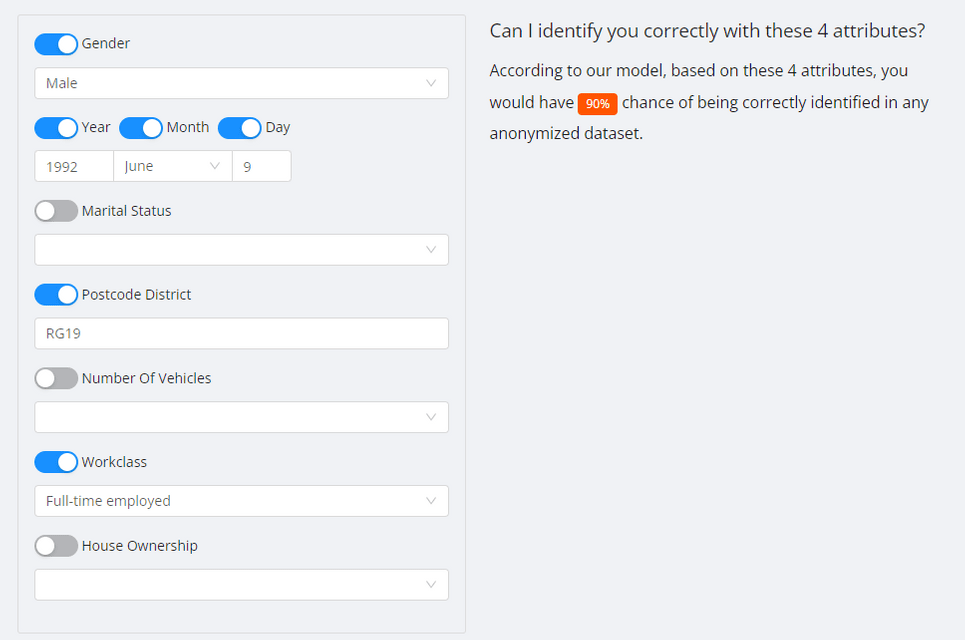
Task: Expand the Marital Status dropdown
Action: 241,250
